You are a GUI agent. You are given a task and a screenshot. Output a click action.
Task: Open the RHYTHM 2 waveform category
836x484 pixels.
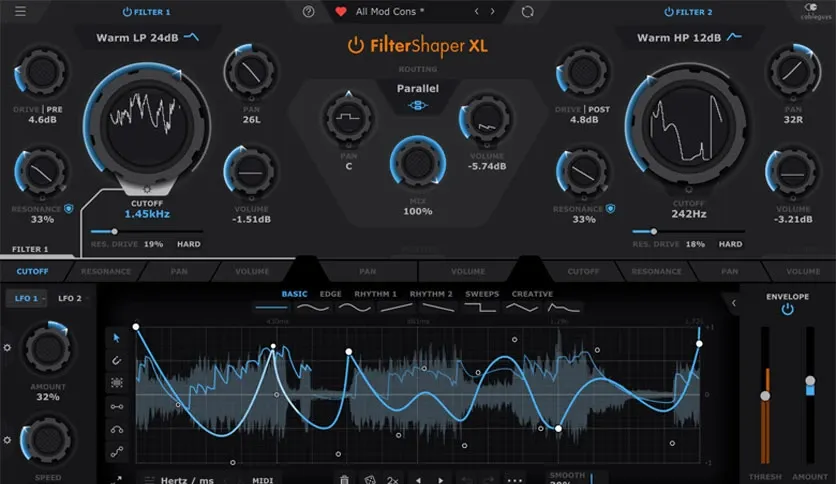click(431, 294)
